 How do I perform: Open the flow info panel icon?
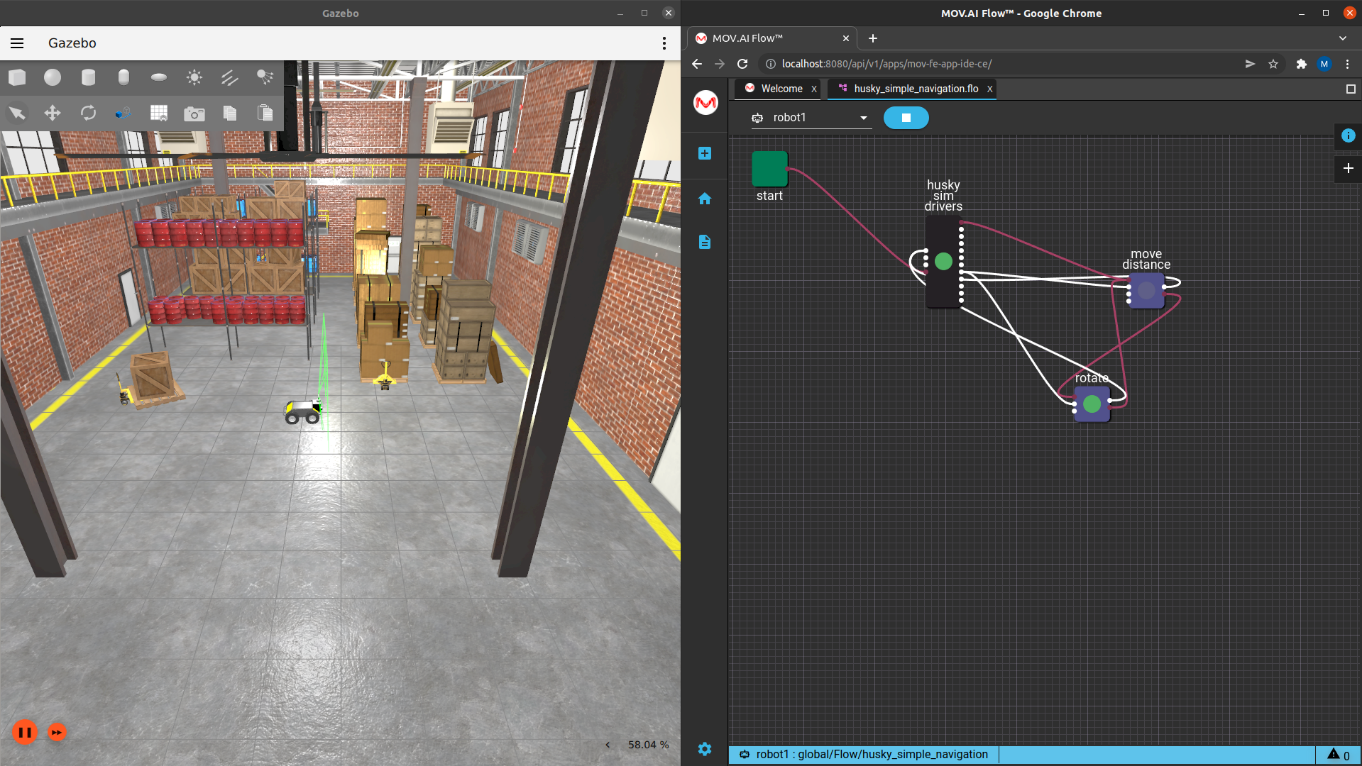(1348, 135)
